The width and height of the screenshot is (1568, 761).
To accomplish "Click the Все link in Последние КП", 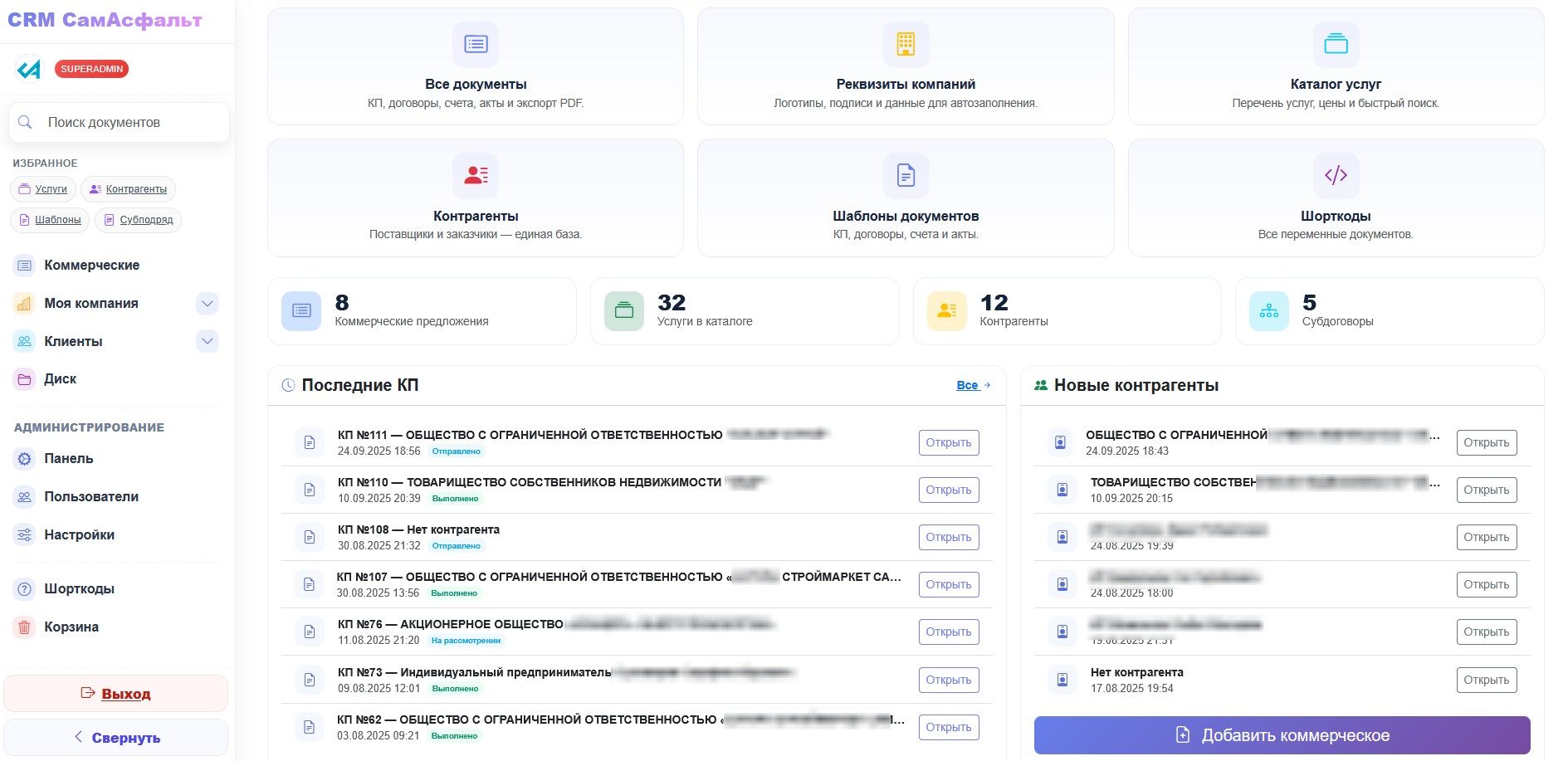I will (974, 385).
